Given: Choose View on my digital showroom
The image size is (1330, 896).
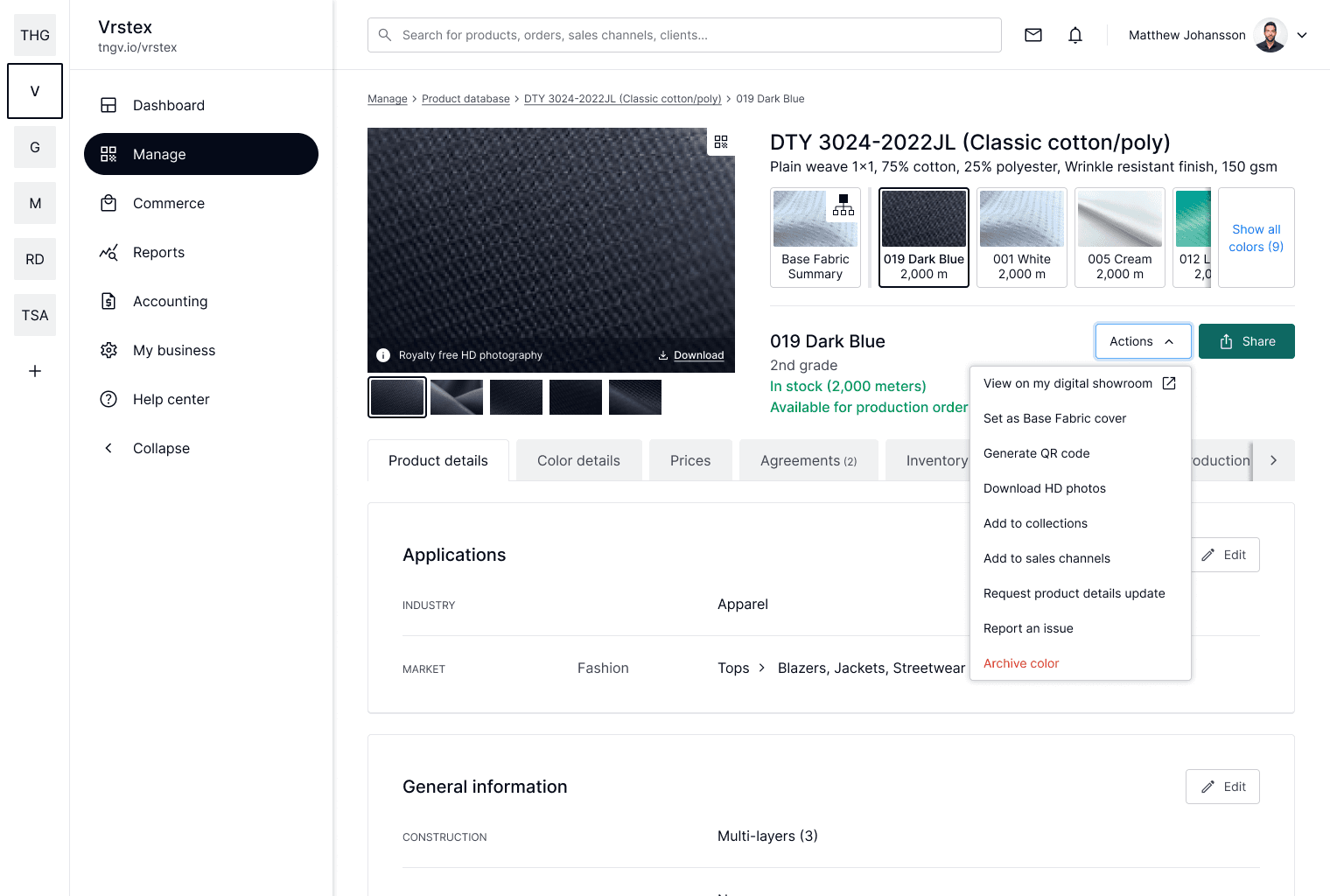Looking at the screenshot, I should click(1080, 383).
